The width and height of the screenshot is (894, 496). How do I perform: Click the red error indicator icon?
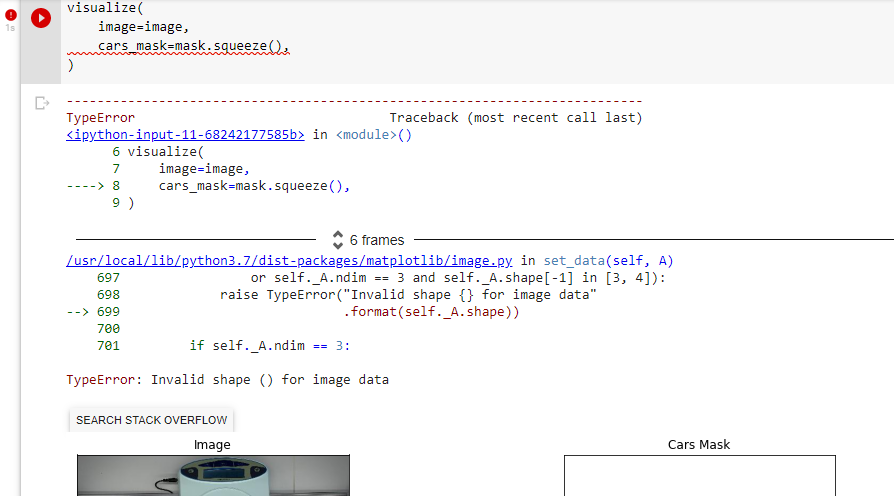11,15
